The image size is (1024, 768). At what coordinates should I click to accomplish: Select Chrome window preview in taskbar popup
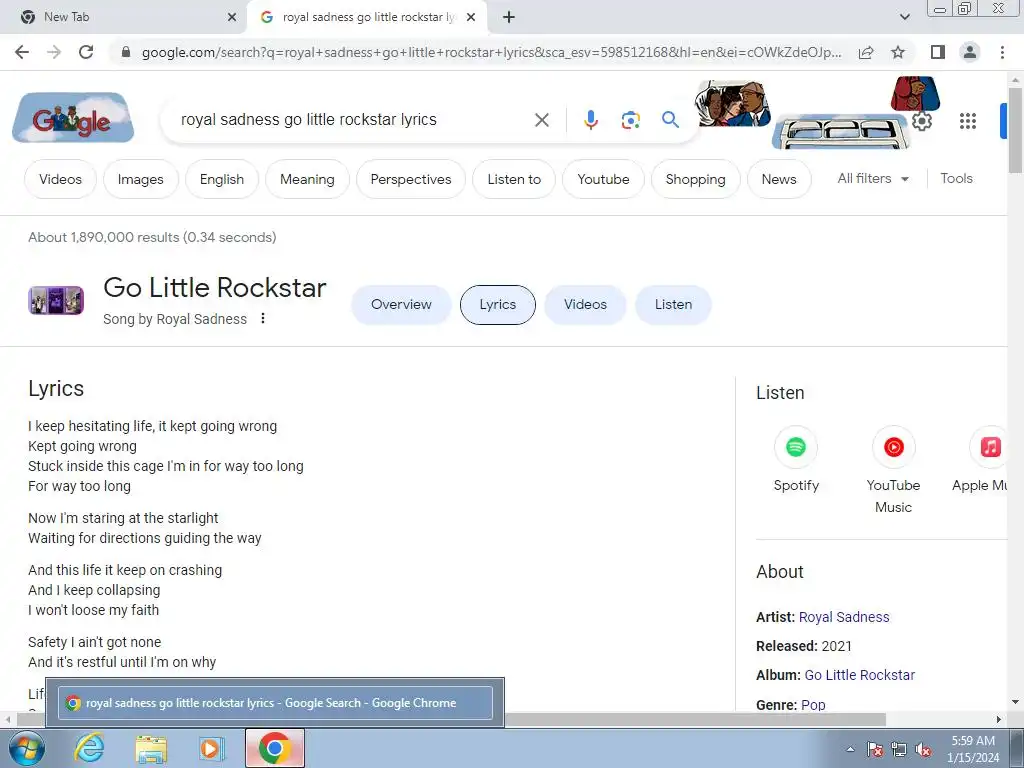275,703
